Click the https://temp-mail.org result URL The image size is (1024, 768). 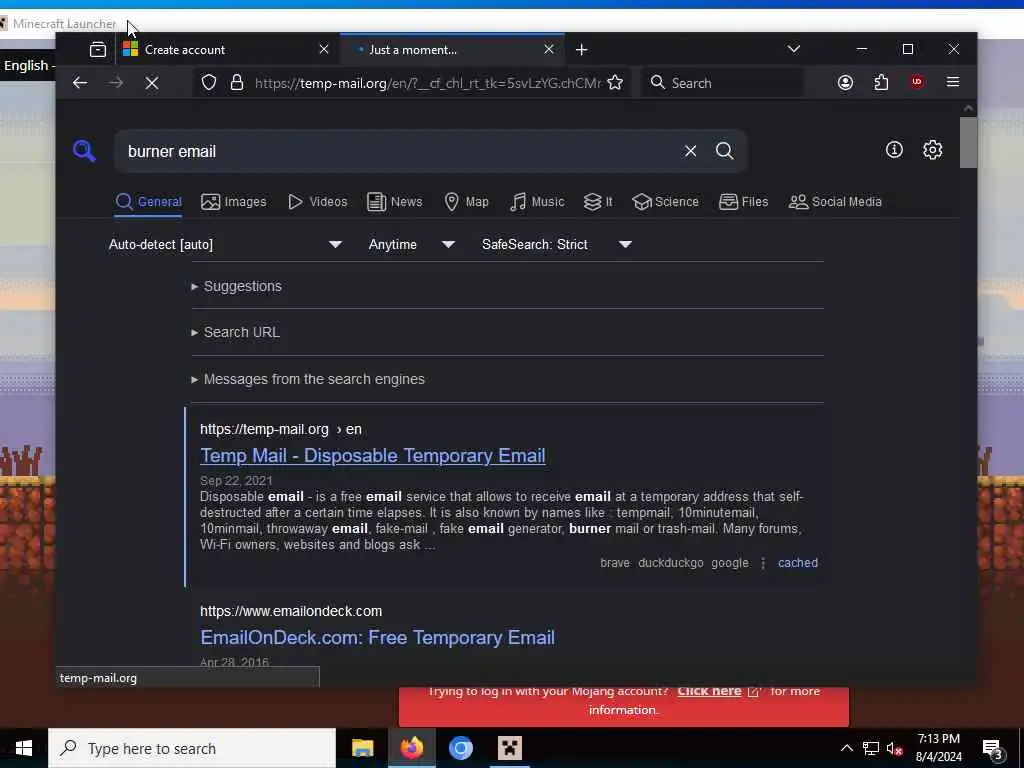click(x=281, y=429)
